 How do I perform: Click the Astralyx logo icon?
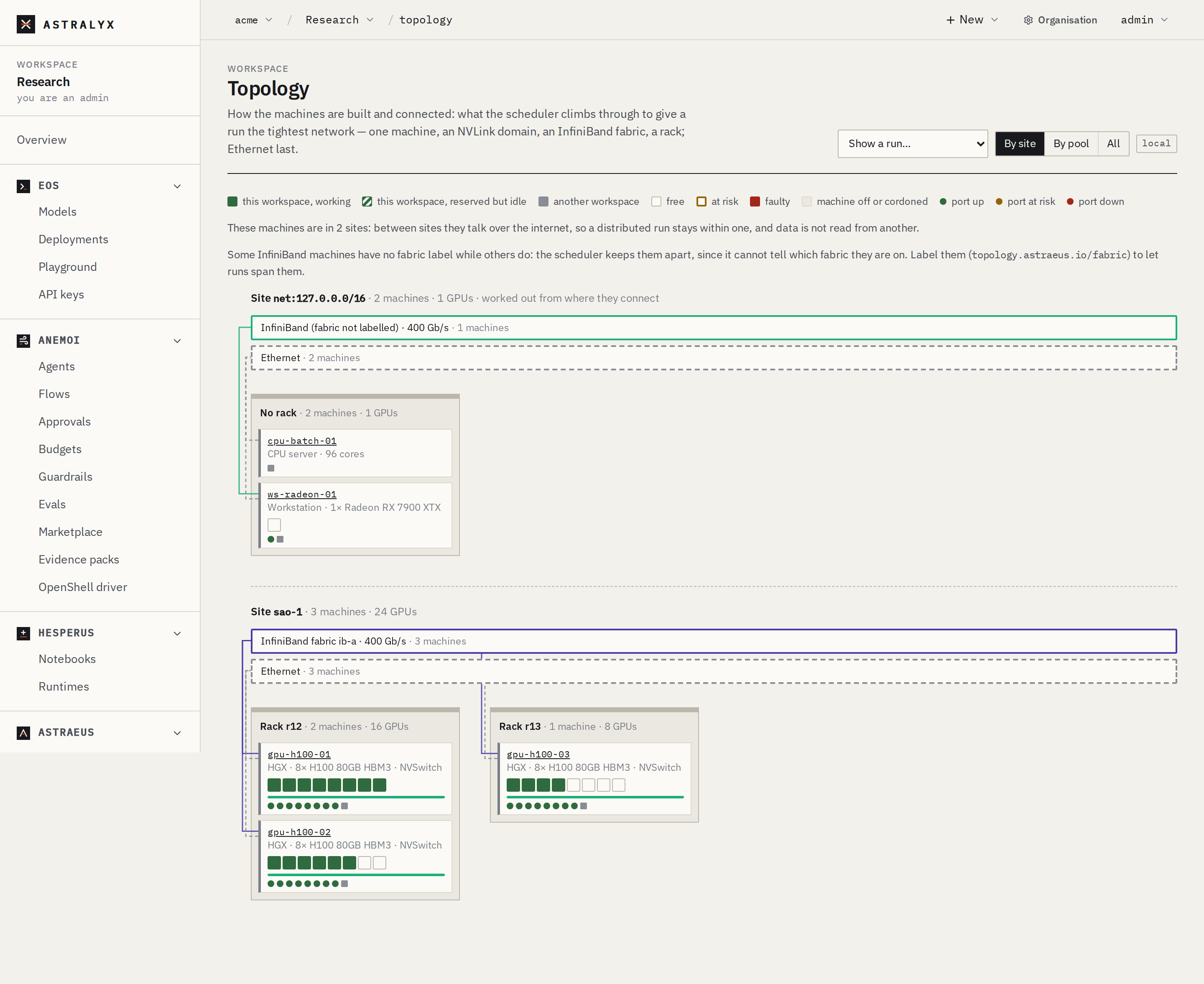(x=26, y=24)
